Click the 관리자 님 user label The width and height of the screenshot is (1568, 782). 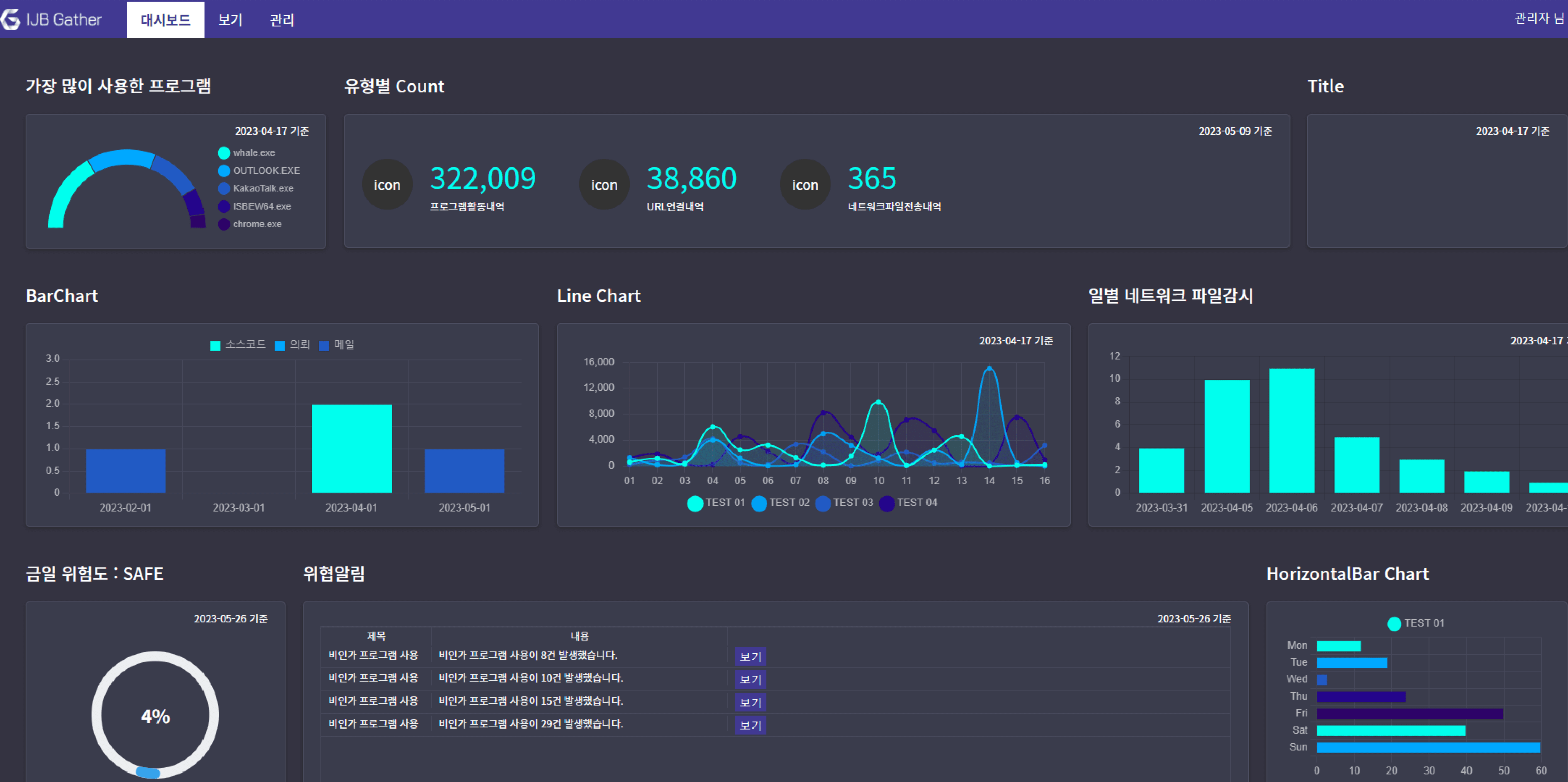(1539, 19)
